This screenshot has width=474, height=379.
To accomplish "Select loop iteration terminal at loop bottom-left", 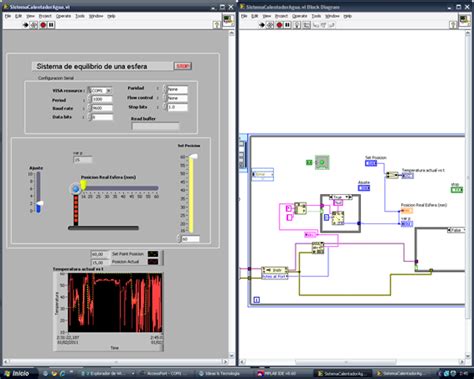I will 257,300.
